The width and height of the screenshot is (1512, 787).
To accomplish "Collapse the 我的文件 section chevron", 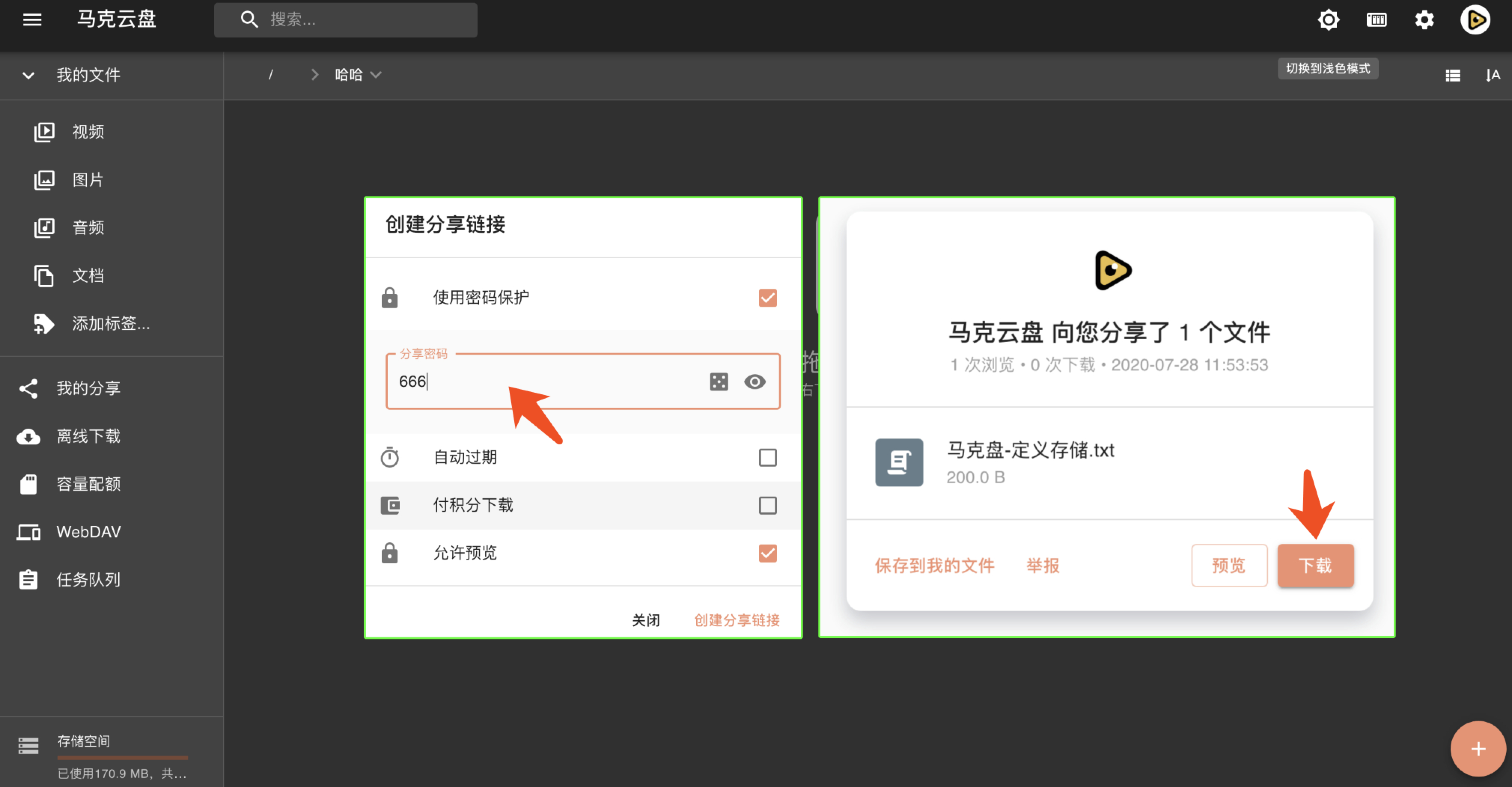I will click(28, 75).
